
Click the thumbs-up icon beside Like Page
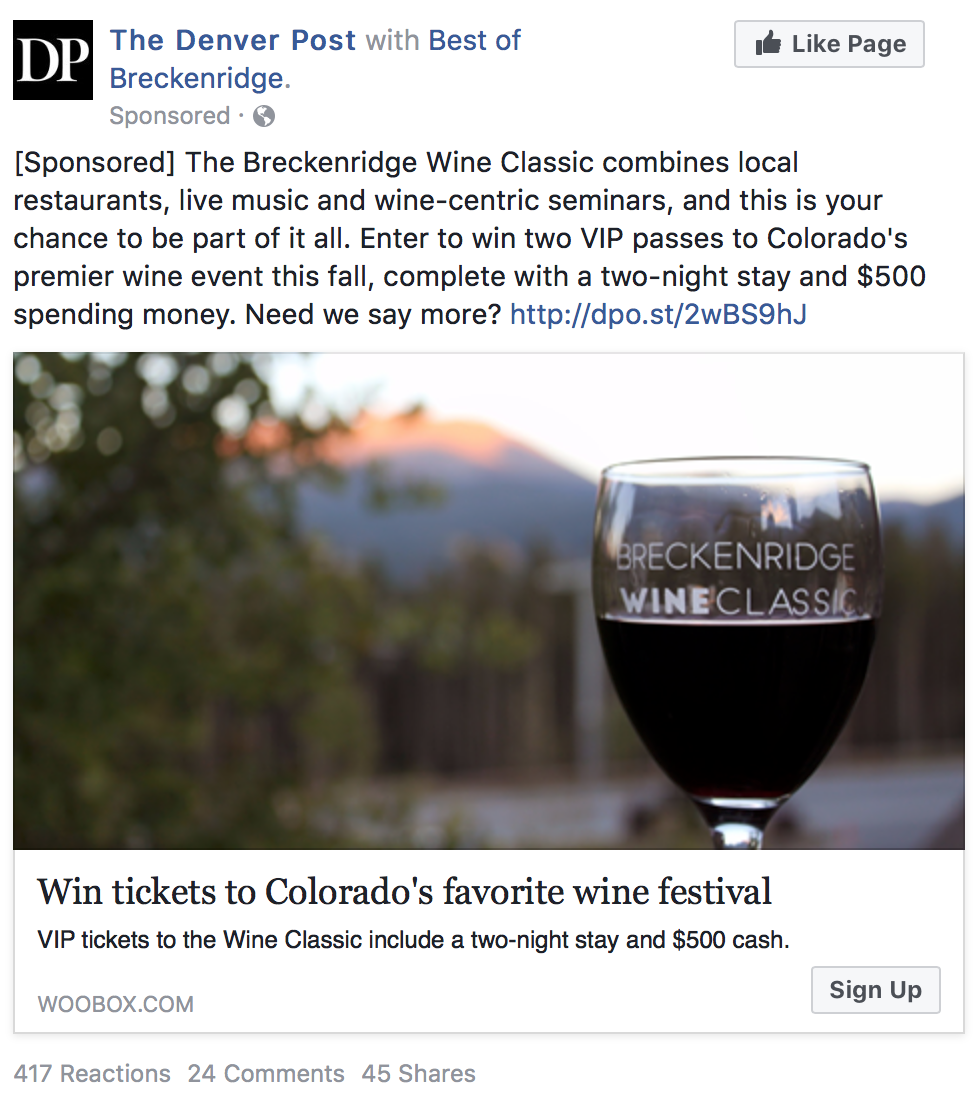[768, 44]
